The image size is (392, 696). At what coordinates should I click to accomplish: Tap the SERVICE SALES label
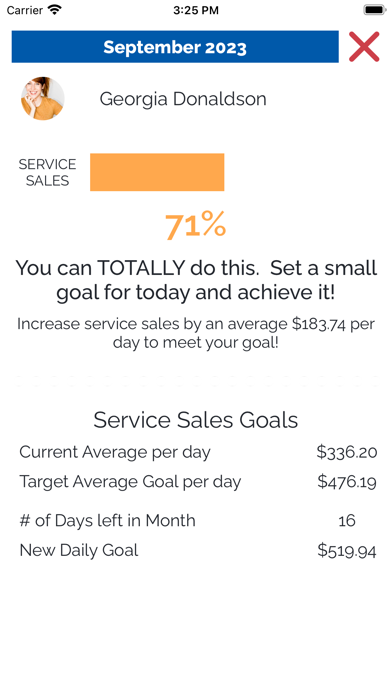pos(48,172)
